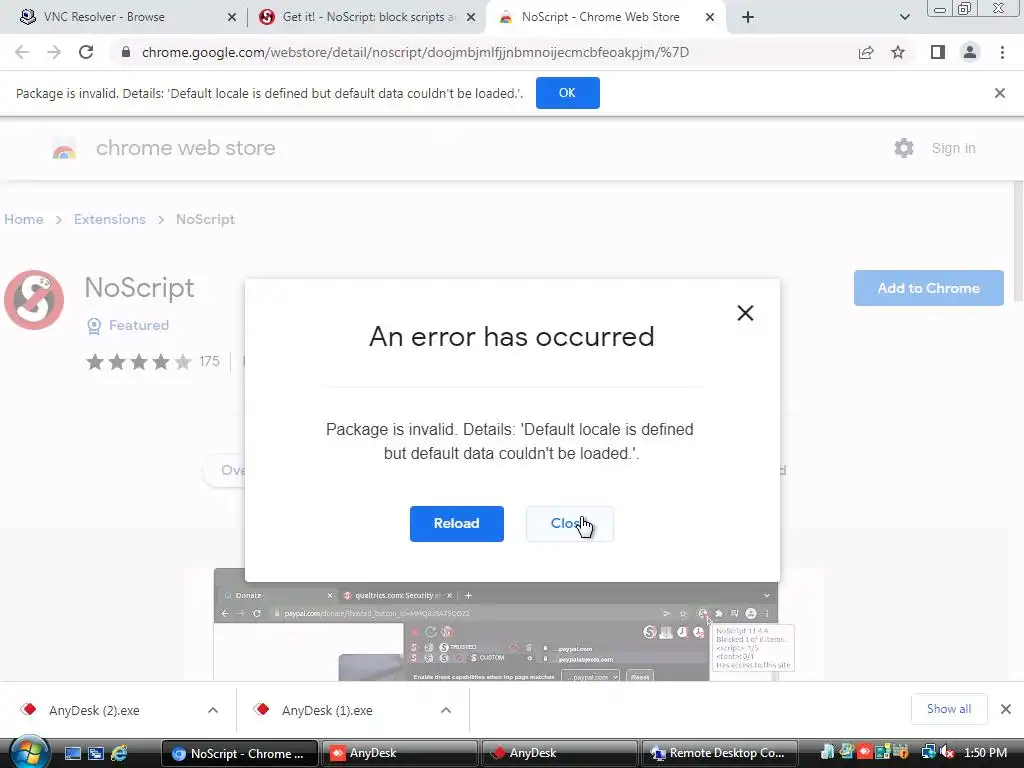The width and height of the screenshot is (1024, 768).
Task: Open the tab search dropdown arrow
Action: [x=904, y=17]
